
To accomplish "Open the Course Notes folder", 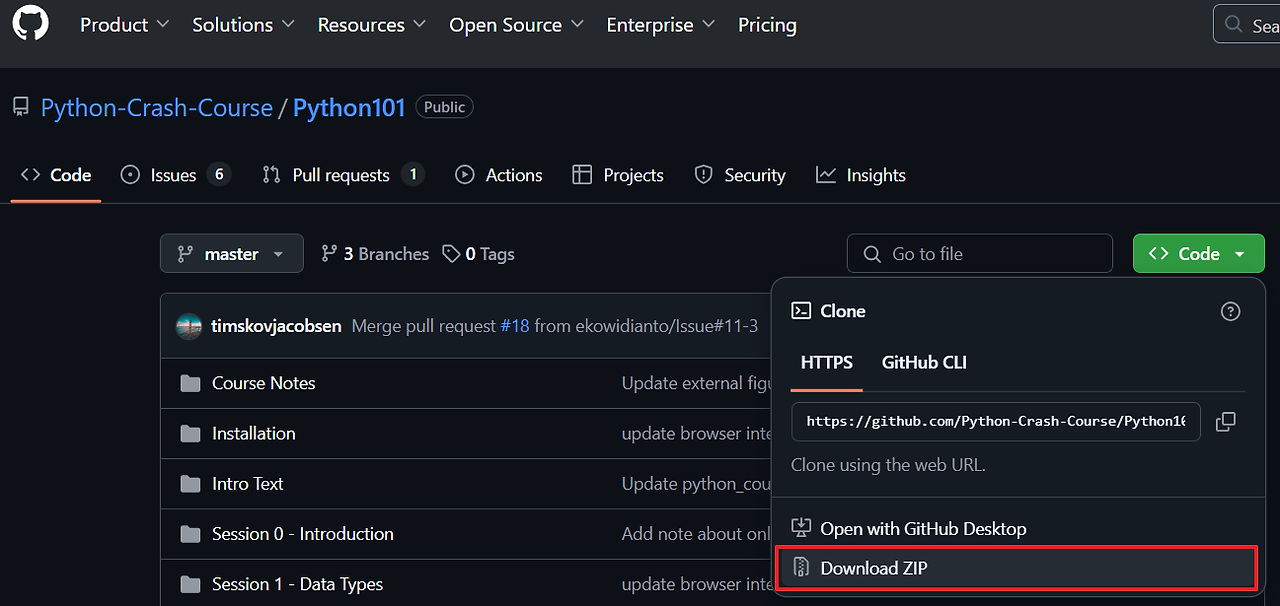I will 263,383.
